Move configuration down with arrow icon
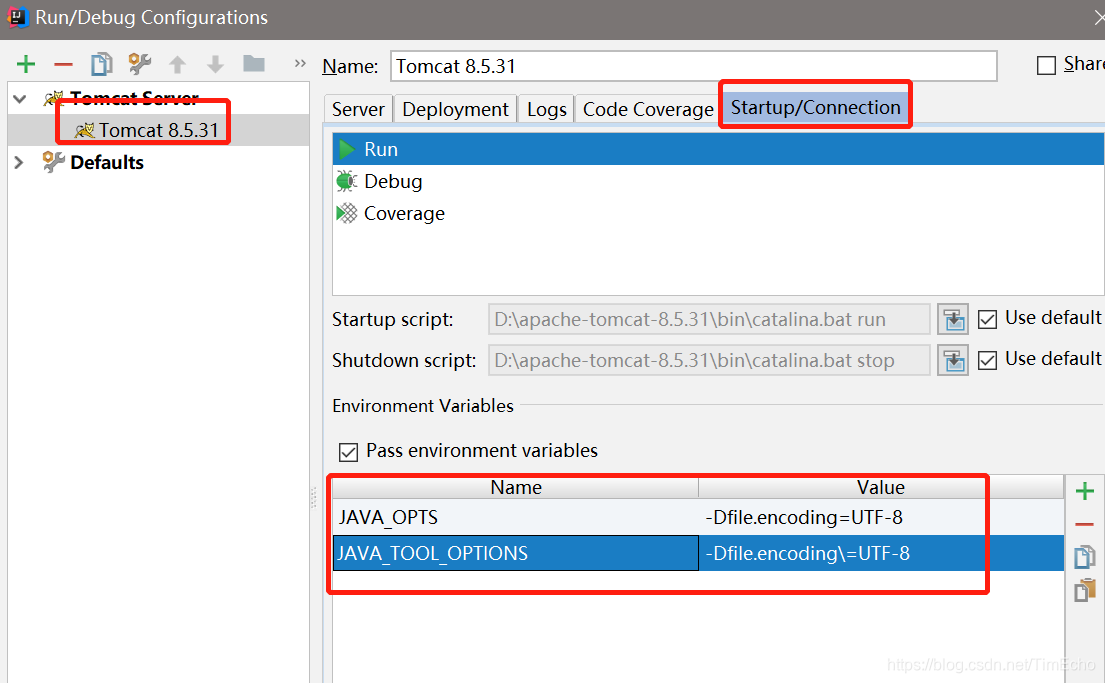Image resolution: width=1105 pixels, height=683 pixels. tap(216, 65)
